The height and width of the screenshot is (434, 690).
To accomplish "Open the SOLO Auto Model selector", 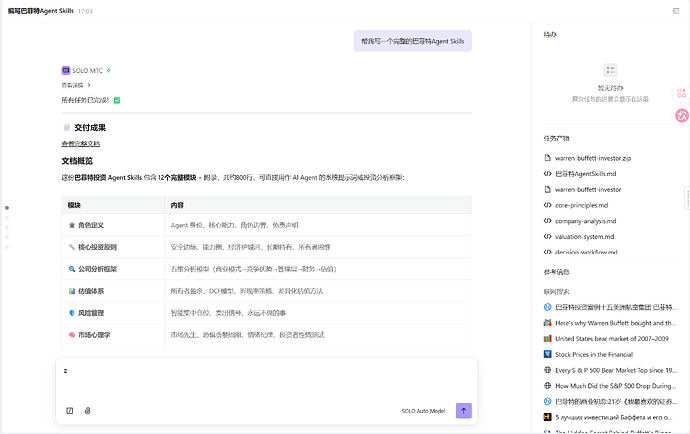I will pos(423,411).
